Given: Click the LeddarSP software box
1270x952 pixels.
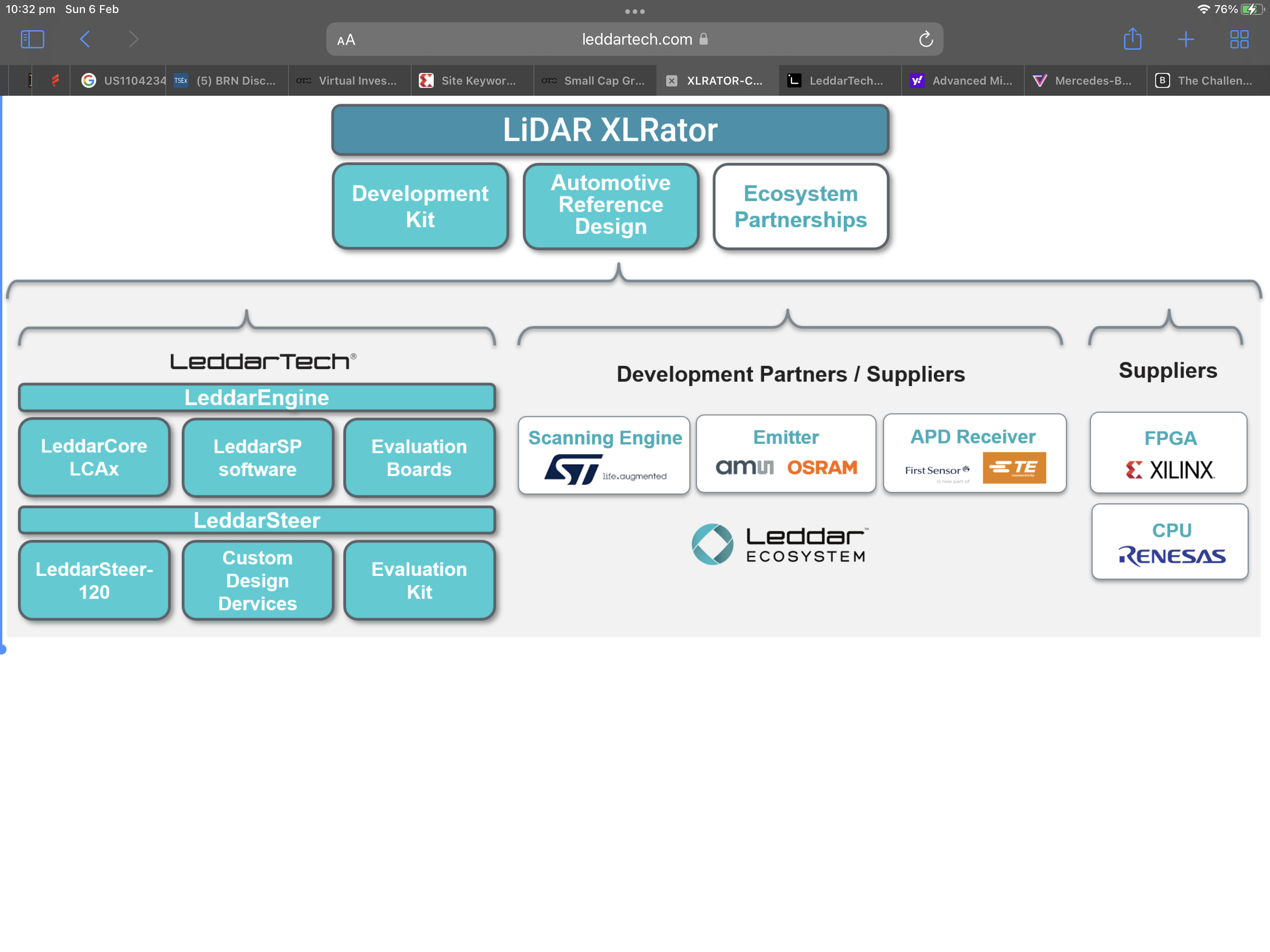Looking at the screenshot, I should pyautogui.click(x=258, y=457).
